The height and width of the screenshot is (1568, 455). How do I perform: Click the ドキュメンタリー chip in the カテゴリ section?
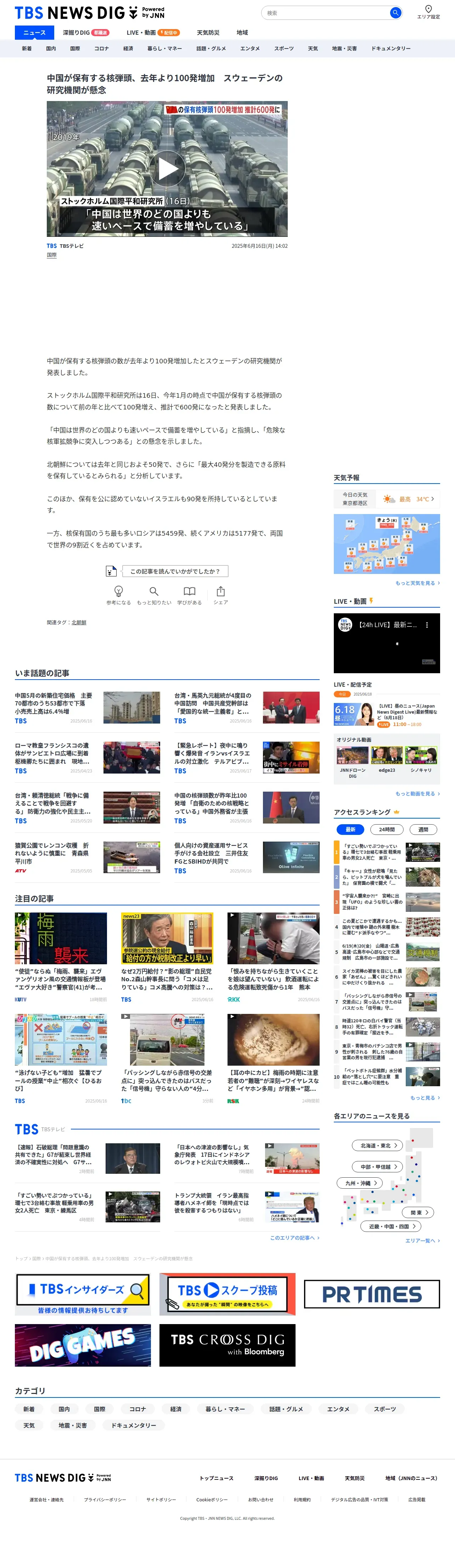pyautogui.click(x=134, y=1425)
